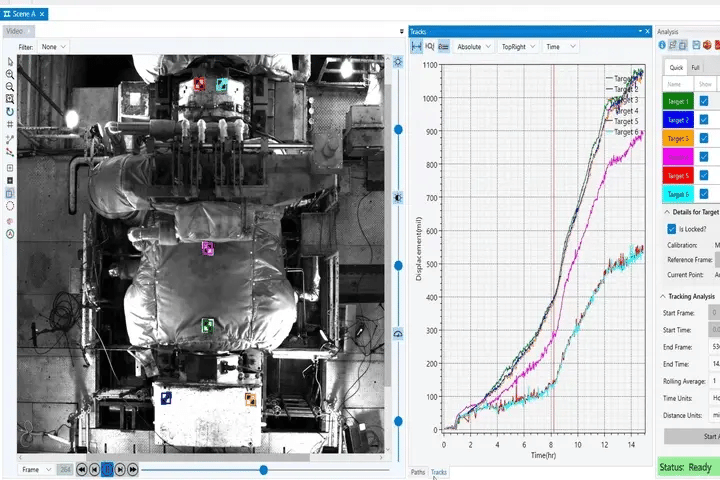Click the frame timeline slider handle
720x480 pixels.
pos(264,469)
